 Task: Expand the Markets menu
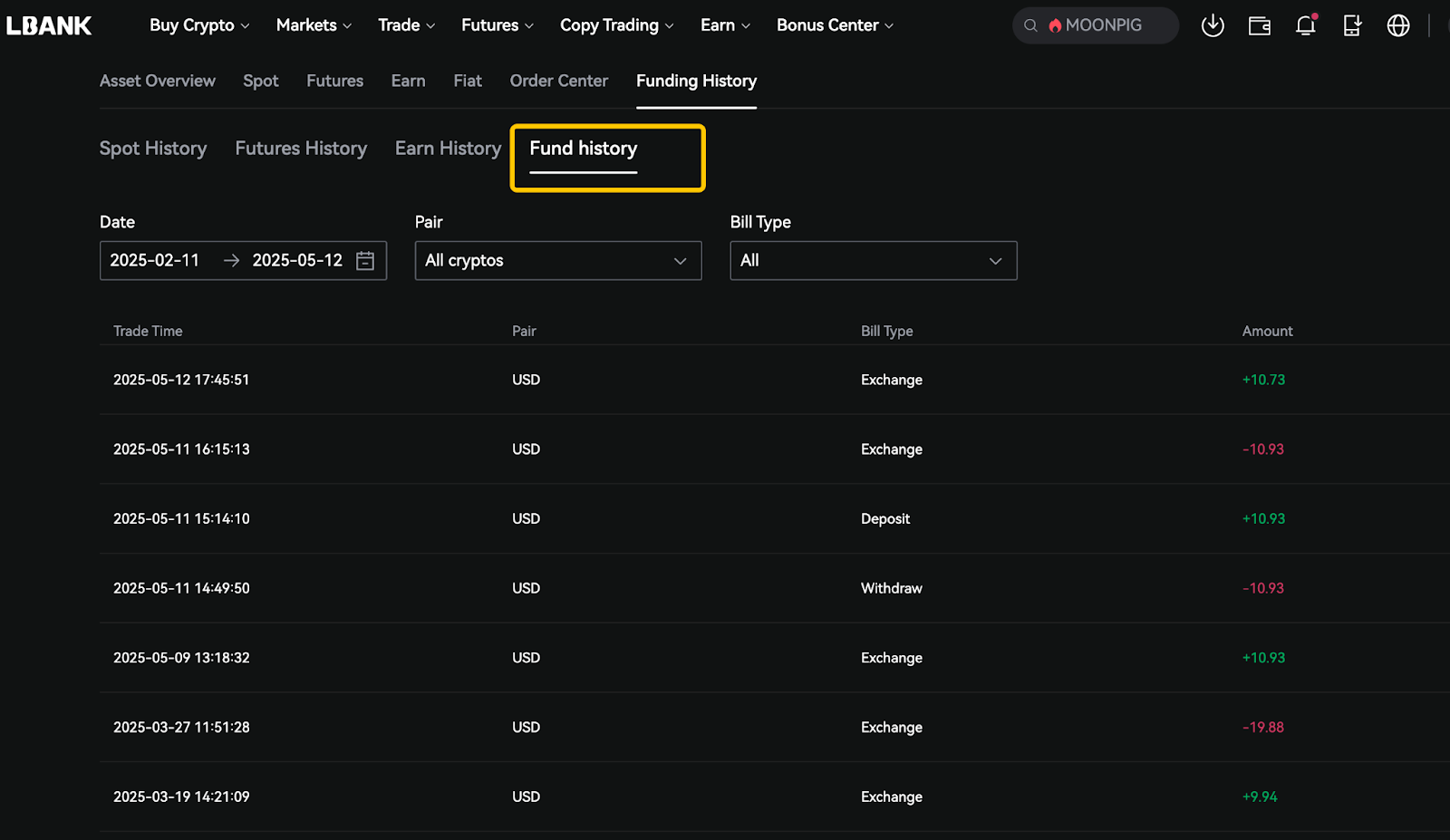[x=314, y=25]
